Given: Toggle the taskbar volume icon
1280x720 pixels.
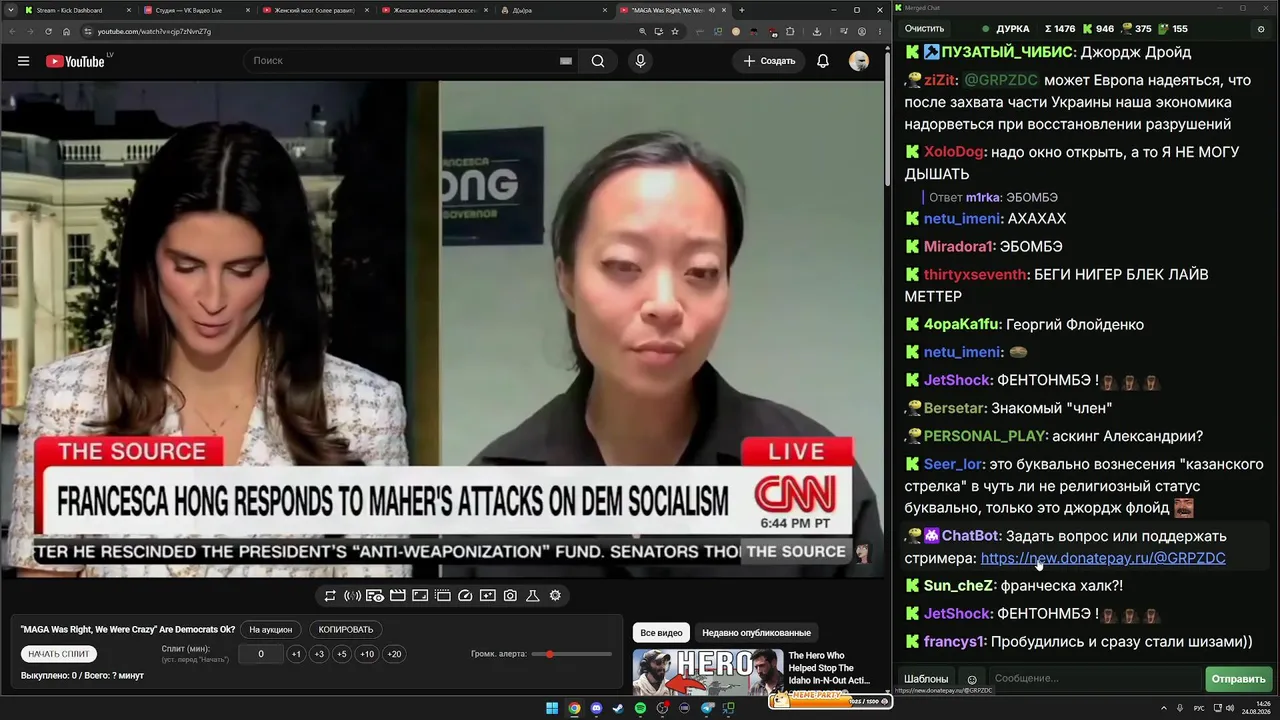Looking at the screenshot, I should [1229, 708].
